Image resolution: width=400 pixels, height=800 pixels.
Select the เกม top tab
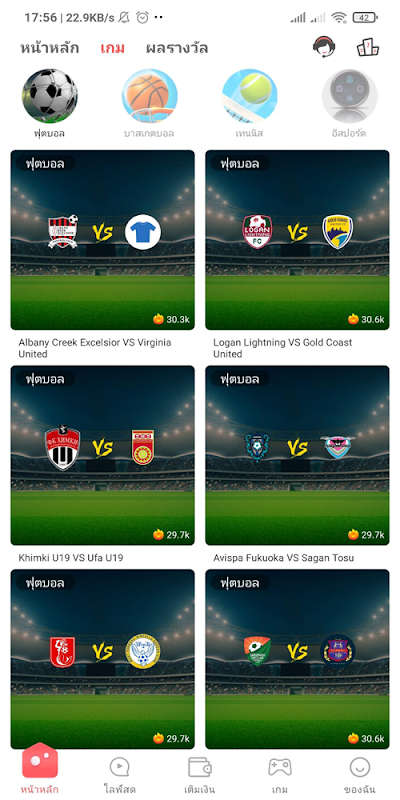tap(112, 48)
